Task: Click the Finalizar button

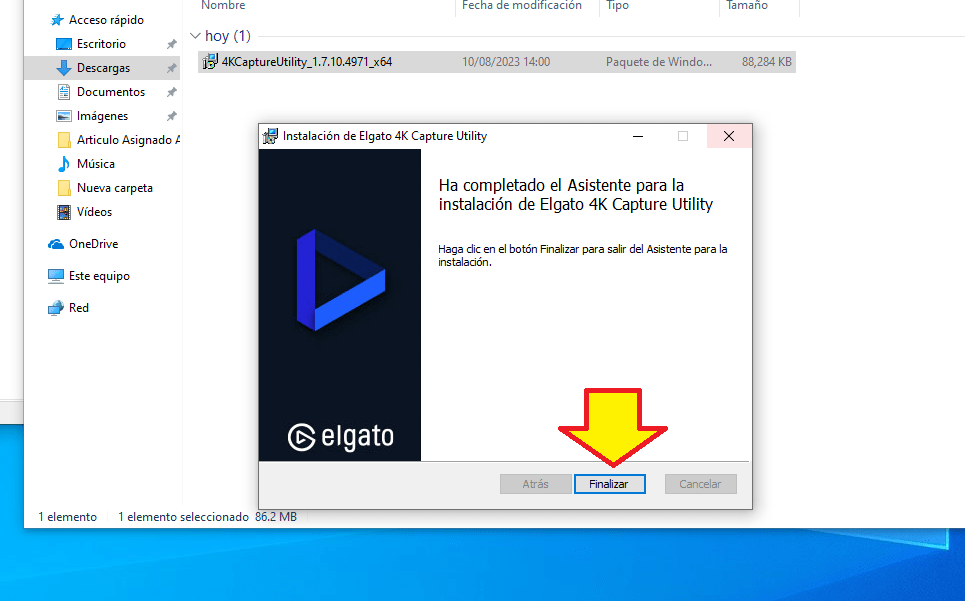Action: [x=609, y=484]
